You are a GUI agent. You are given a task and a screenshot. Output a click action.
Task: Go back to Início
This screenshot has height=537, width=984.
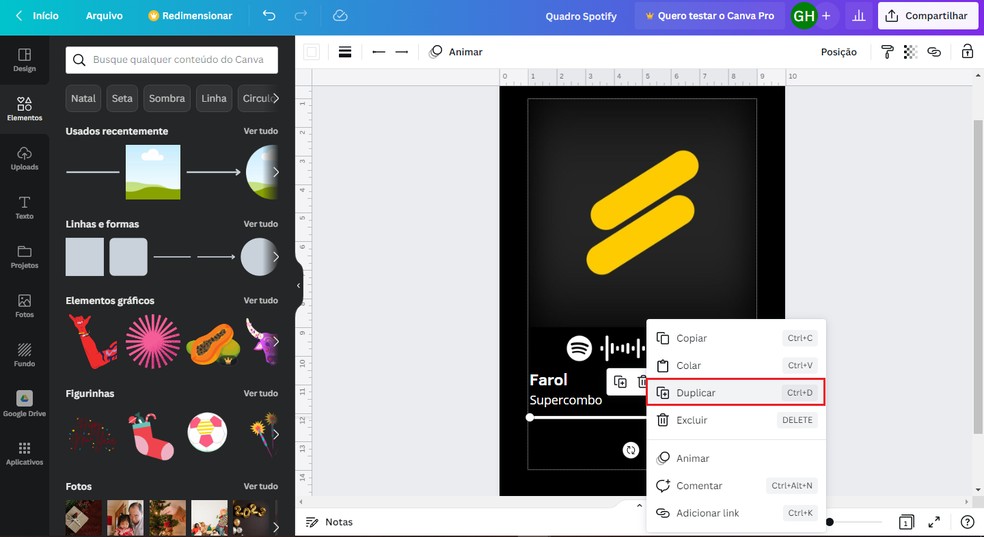point(37,16)
